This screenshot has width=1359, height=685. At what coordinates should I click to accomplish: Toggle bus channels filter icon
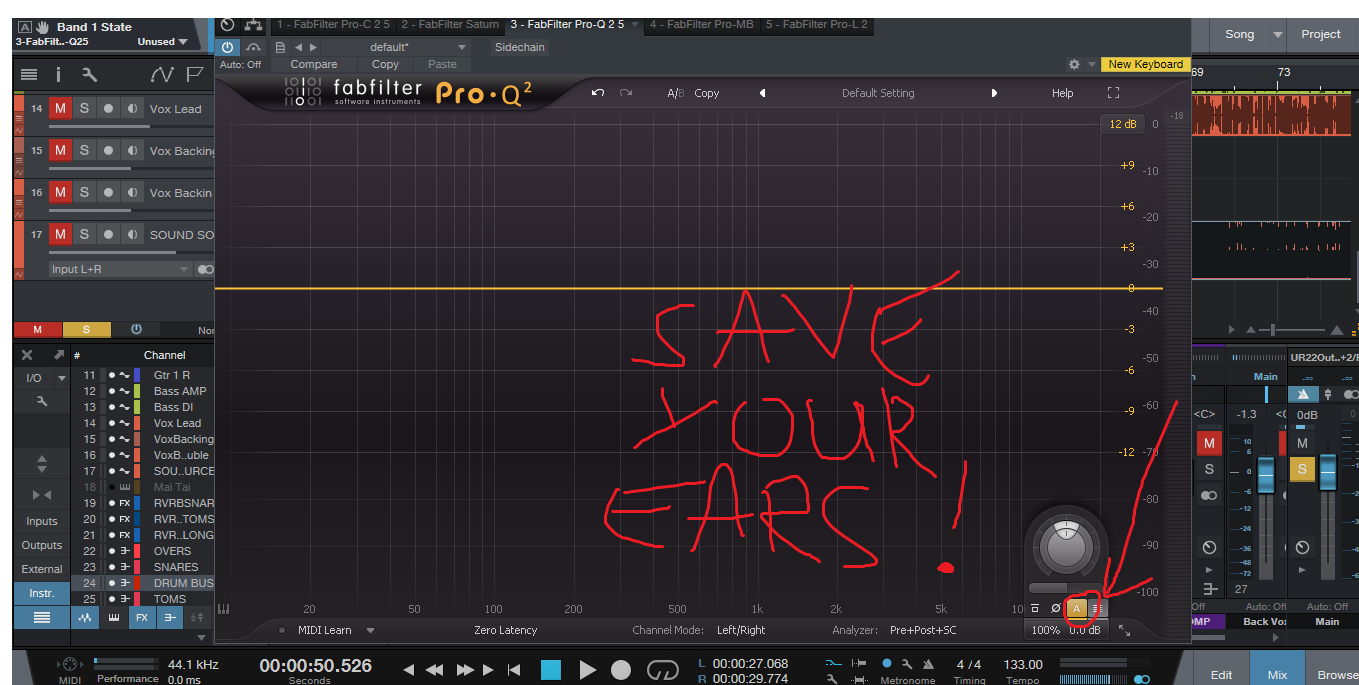tap(170, 618)
